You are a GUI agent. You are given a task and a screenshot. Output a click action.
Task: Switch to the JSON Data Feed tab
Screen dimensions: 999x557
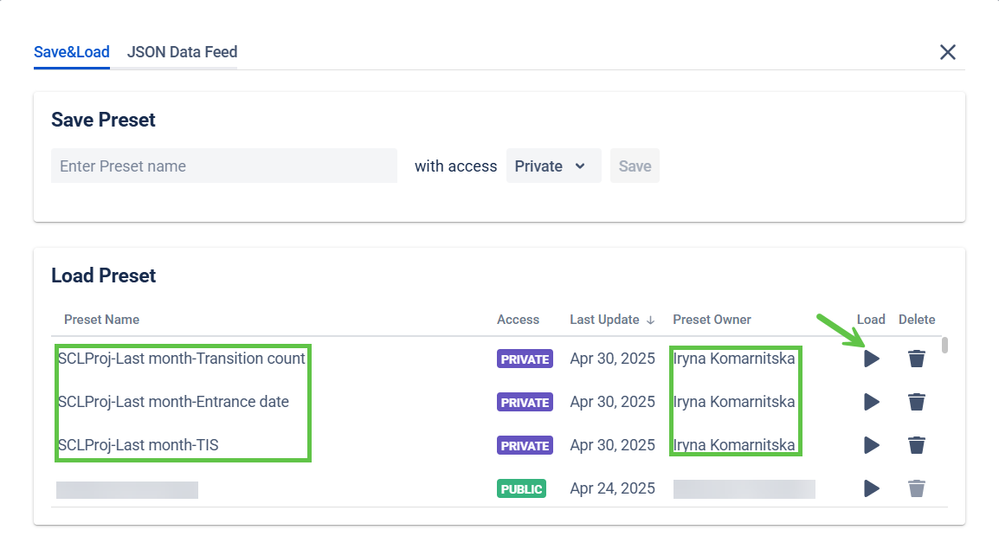coord(182,52)
